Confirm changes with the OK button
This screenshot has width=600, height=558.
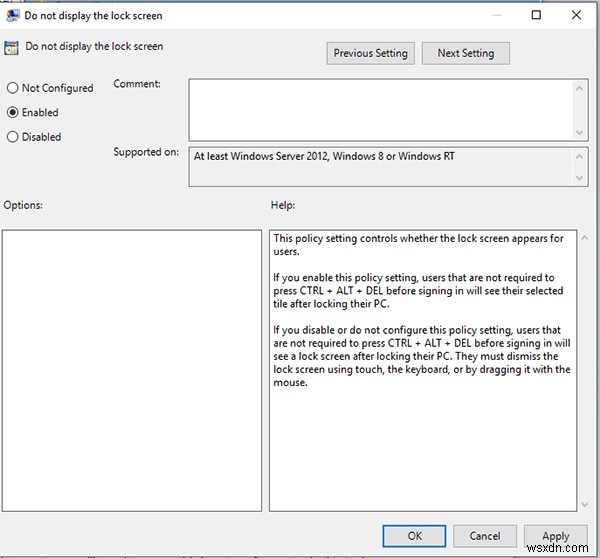414,536
